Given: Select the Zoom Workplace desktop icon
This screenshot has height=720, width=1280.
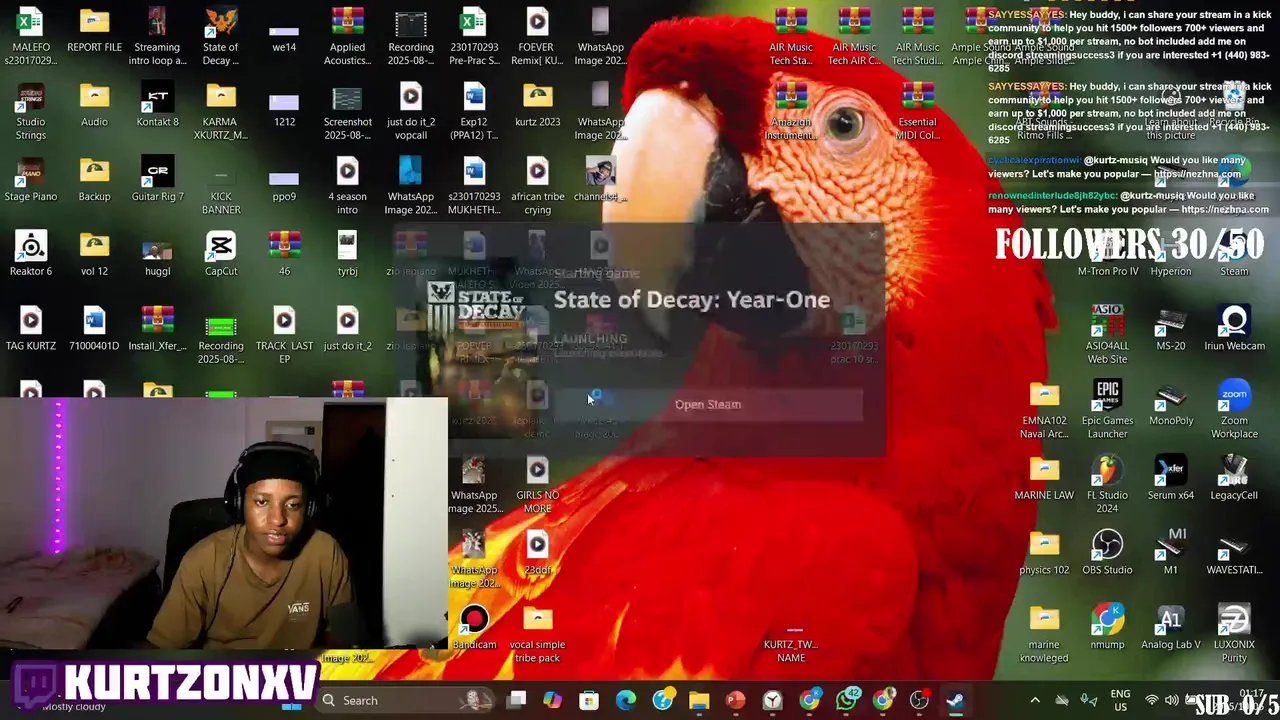Looking at the screenshot, I should pyautogui.click(x=1234, y=410).
